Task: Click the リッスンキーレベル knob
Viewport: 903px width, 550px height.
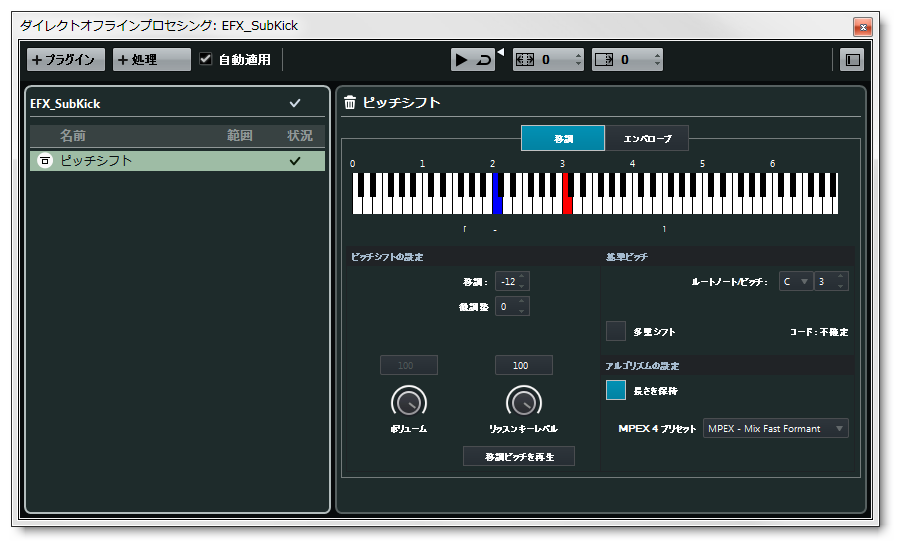Action: [x=523, y=402]
